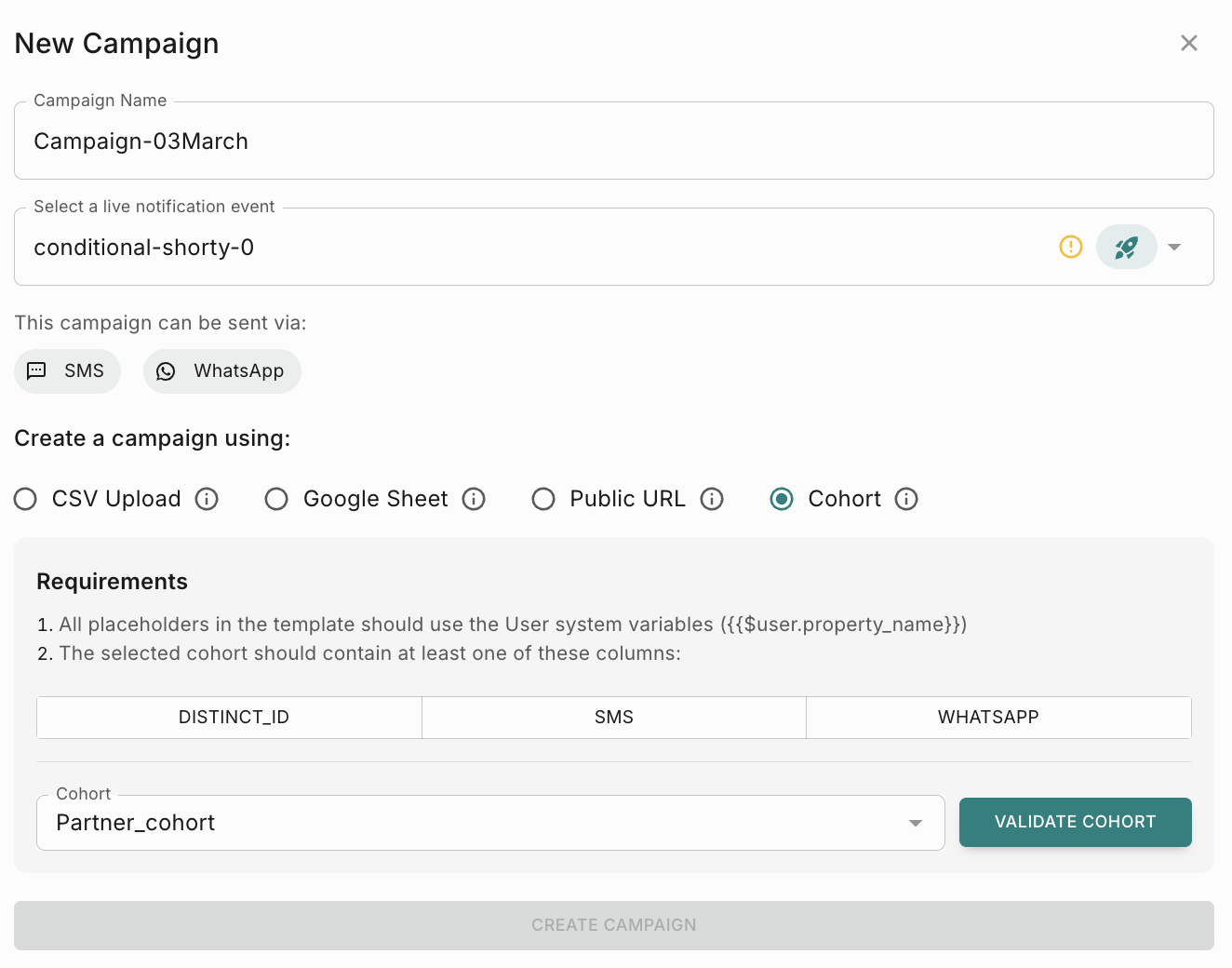This screenshot has height=968, width=1232.
Task: Choose the Google Sheet radio option
Action: 276,499
